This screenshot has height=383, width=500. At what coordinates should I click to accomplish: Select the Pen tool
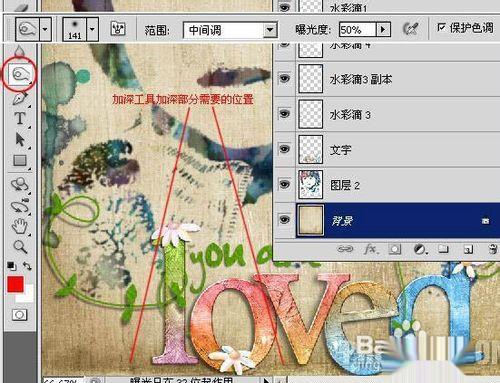19,99
